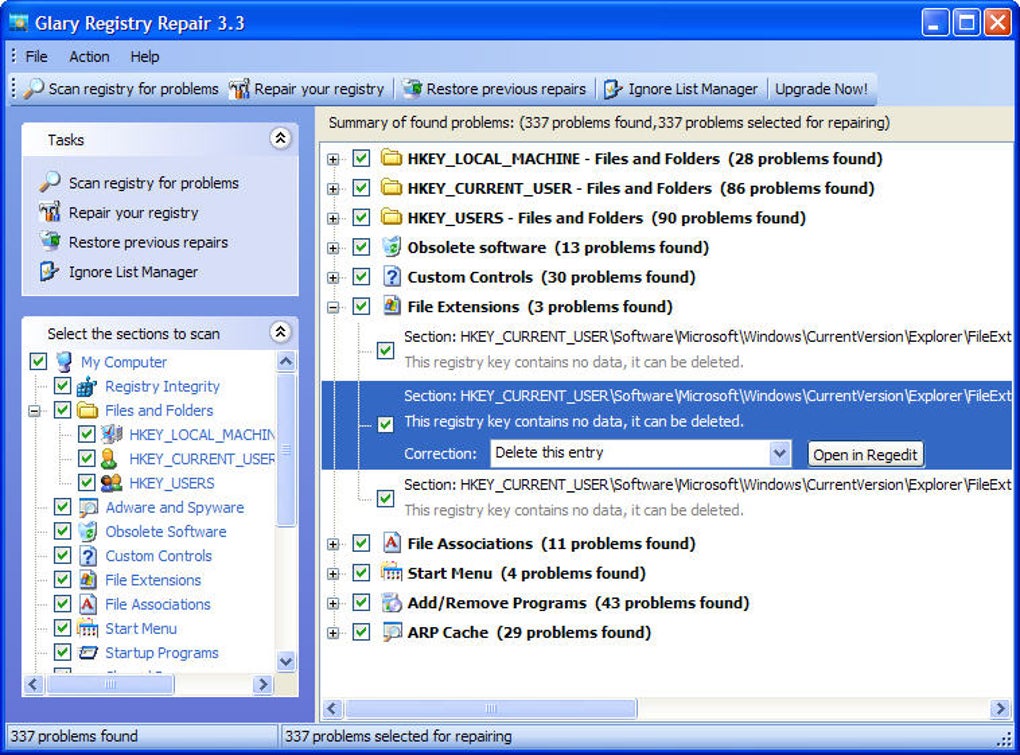This screenshot has width=1020, height=755.
Task: Expand HKEY_LOCAL_MACHINE Files and Folders results
Action: tap(333, 159)
